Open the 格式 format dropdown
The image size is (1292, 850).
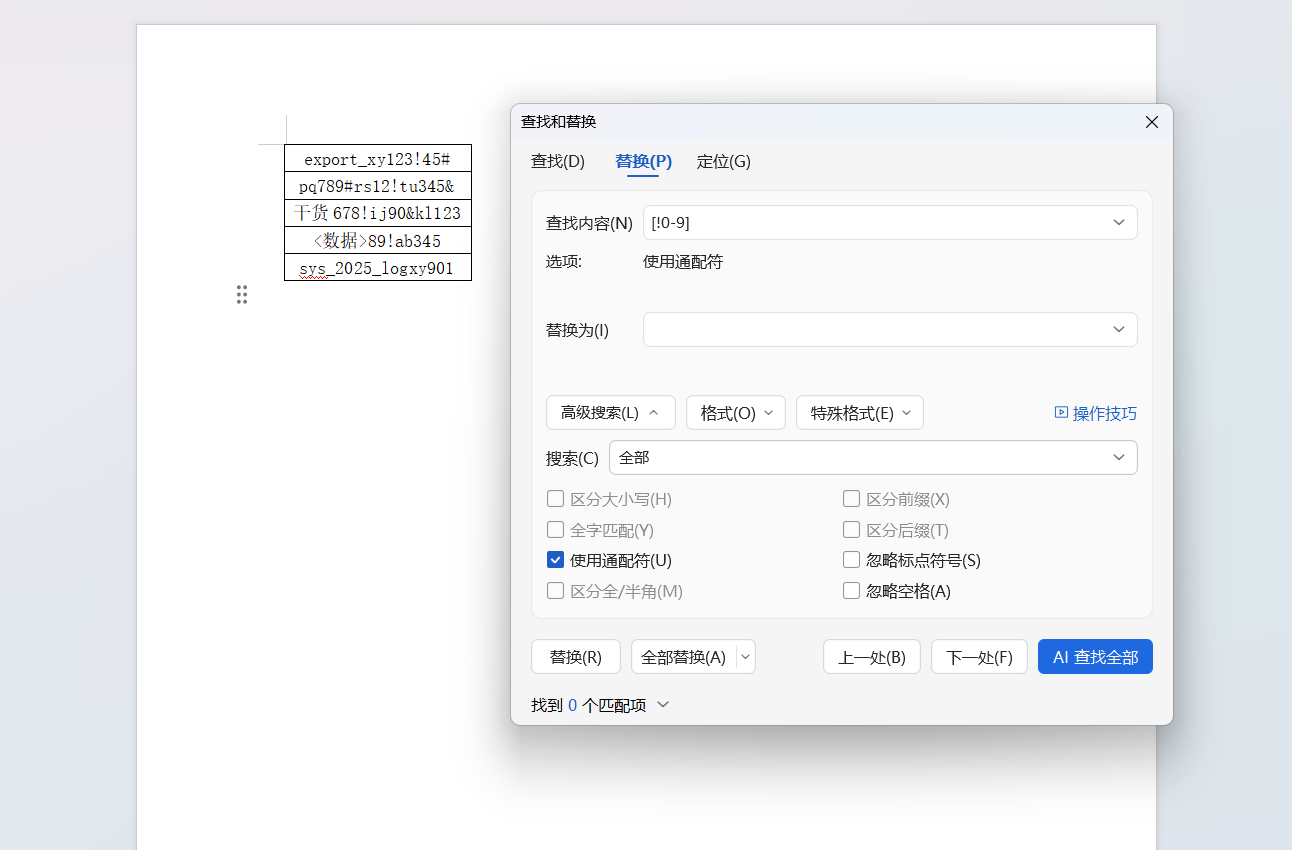[x=736, y=412]
